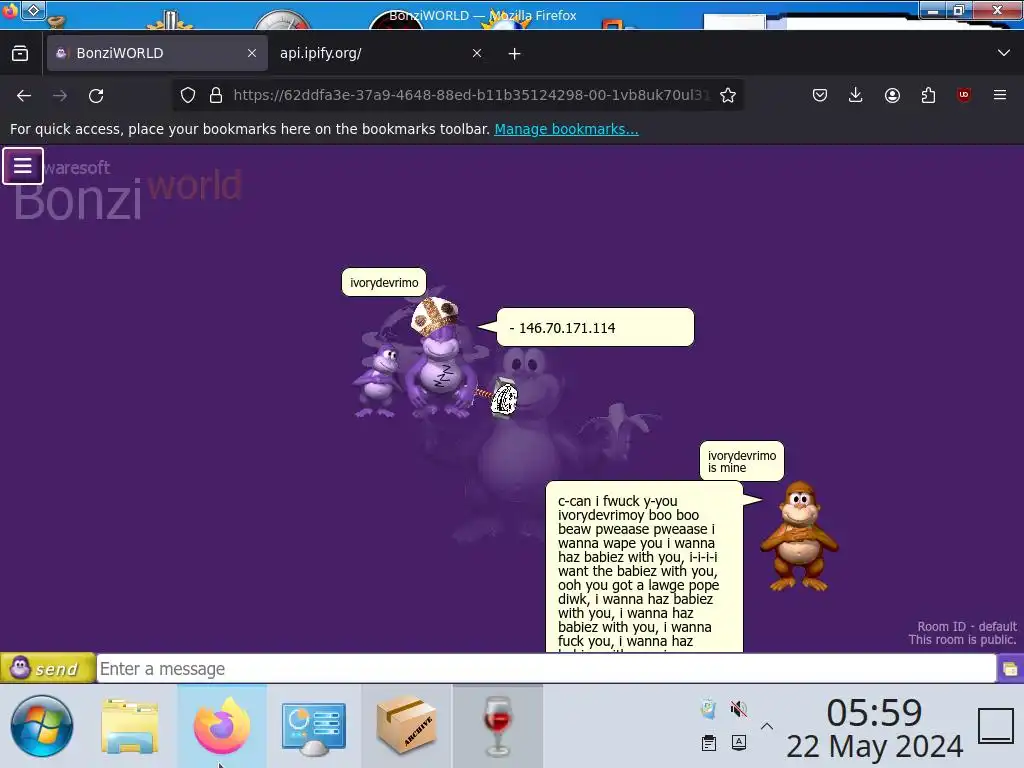
Task: Close the api.ipify.org tab
Action: pos(477,53)
